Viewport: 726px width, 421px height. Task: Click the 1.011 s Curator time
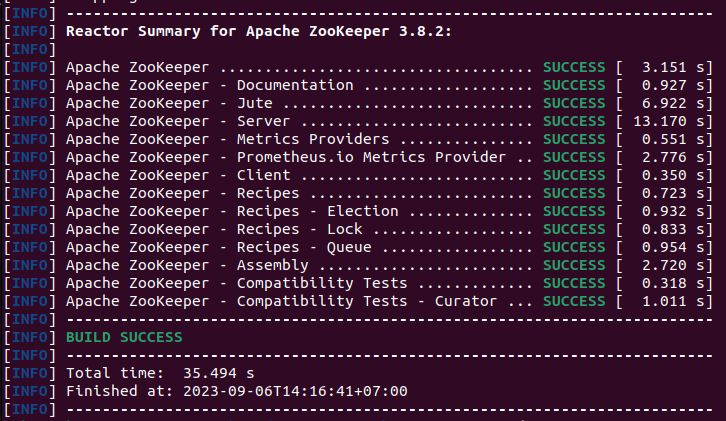tap(664, 302)
